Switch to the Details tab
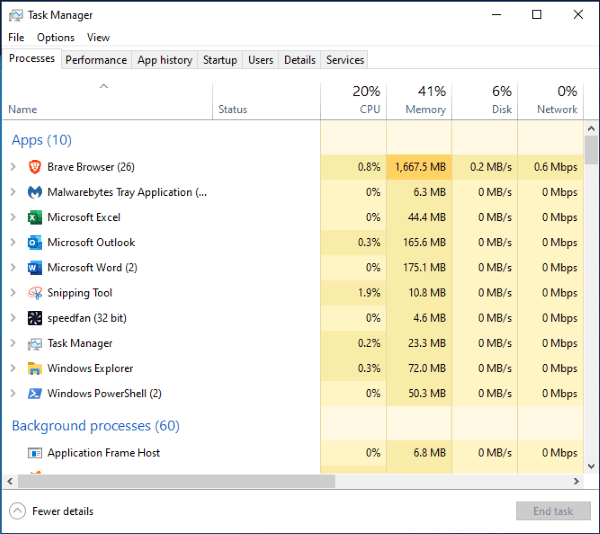The width and height of the screenshot is (600, 534). tap(300, 60)
